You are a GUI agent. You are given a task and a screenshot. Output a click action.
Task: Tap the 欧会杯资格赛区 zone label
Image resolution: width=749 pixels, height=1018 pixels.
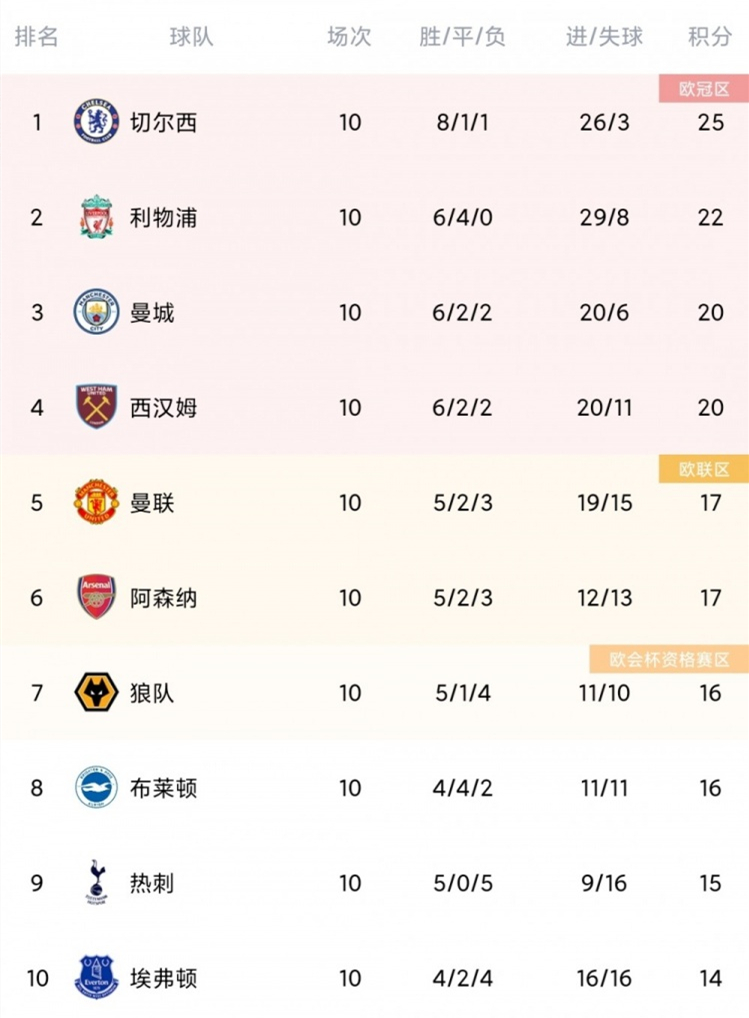(x=669, y=660)
